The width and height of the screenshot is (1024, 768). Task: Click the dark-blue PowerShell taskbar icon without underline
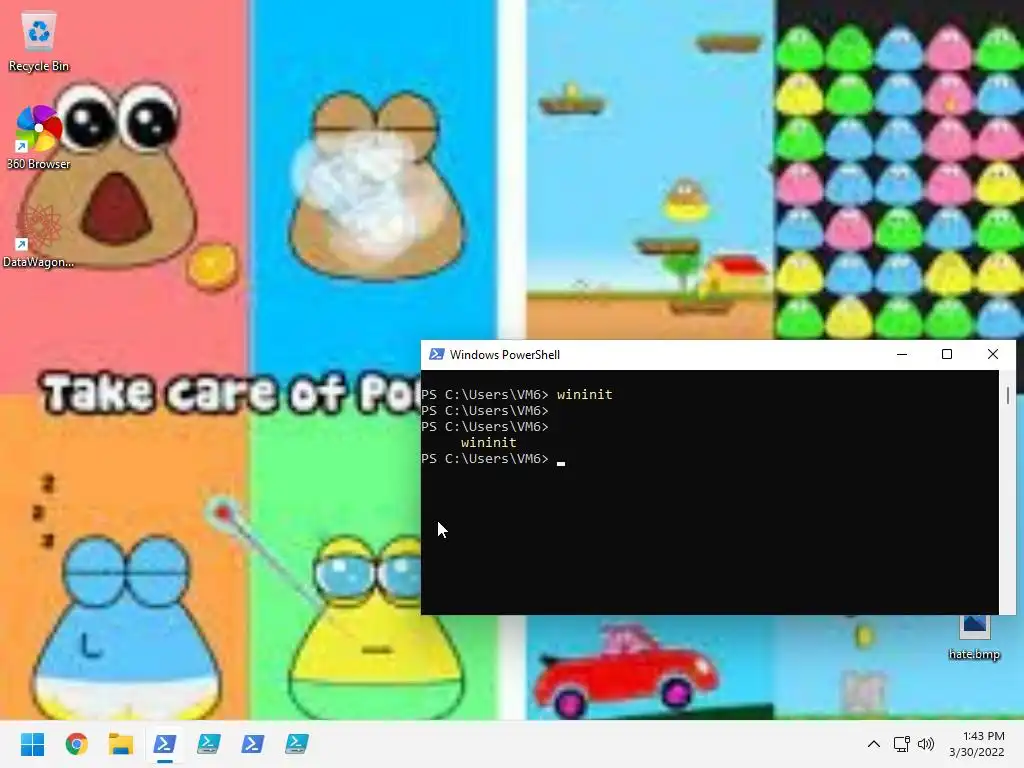(253, 744)
